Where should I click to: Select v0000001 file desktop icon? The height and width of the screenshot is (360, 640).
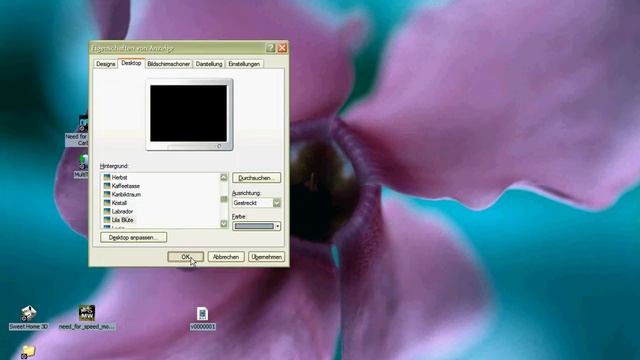click(202, 318)
